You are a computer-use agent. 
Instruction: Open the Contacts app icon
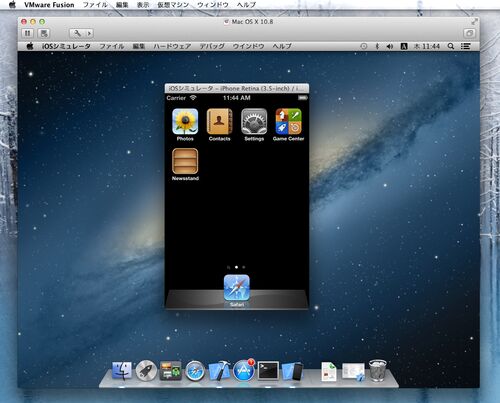219,122
